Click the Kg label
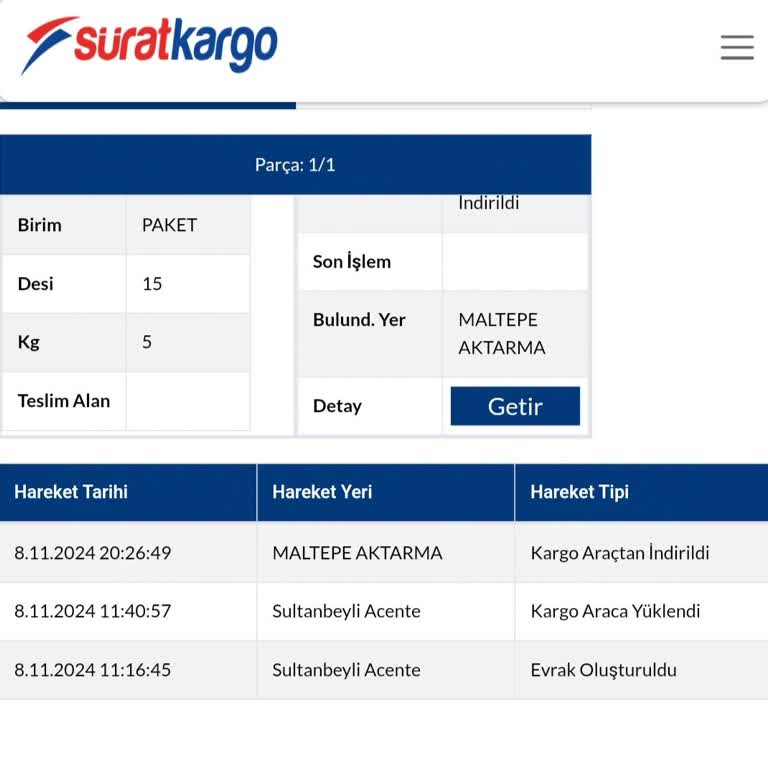 point(28,342)
